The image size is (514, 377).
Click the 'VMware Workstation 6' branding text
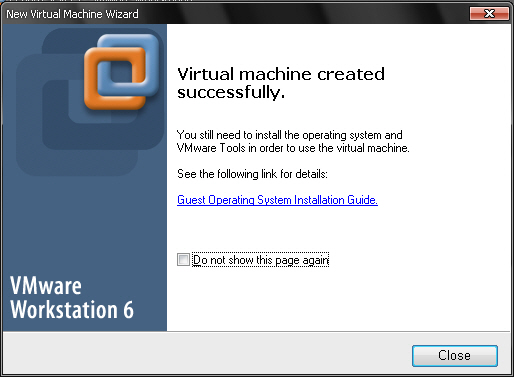click(72, 298)
